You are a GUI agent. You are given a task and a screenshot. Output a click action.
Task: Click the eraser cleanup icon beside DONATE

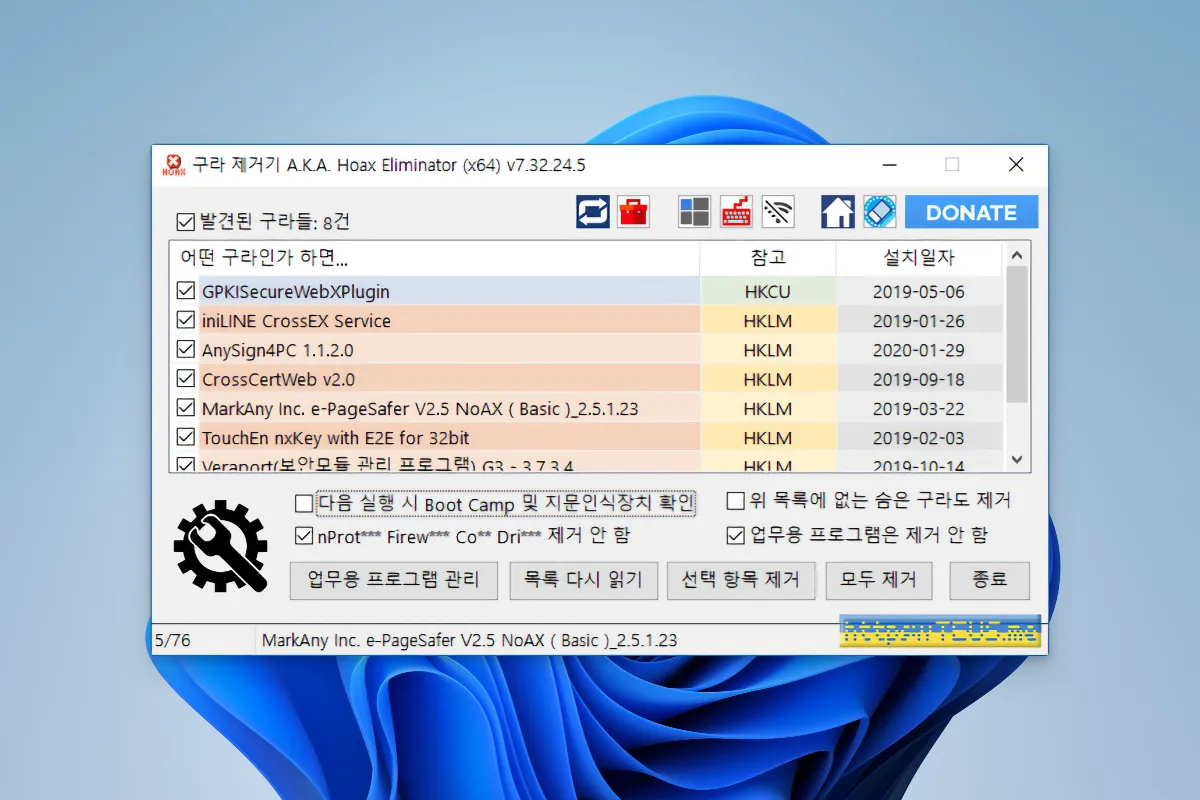tap(878, 211)
